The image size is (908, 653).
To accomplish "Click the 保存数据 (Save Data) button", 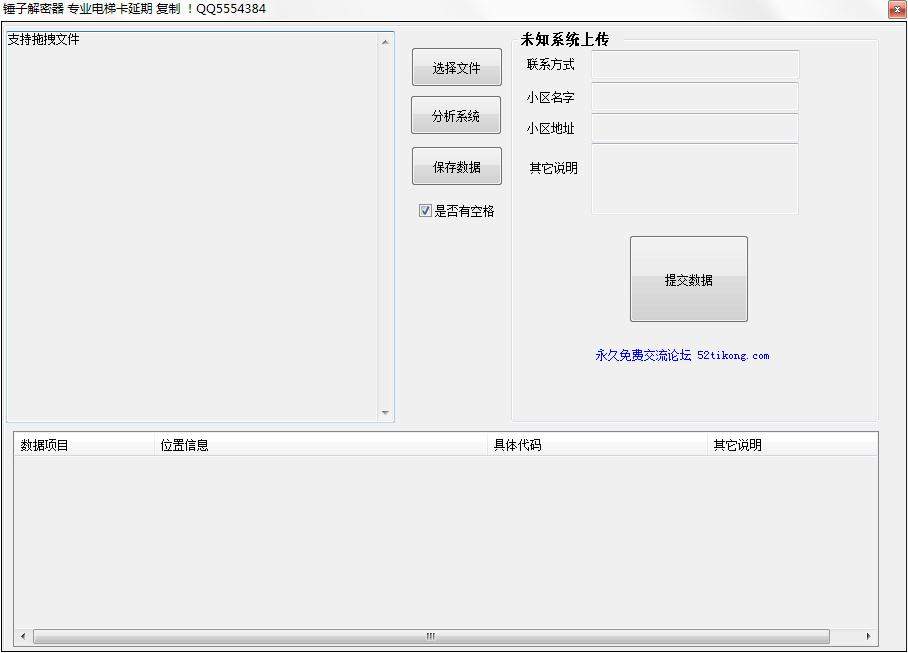I will coord(456,165).
